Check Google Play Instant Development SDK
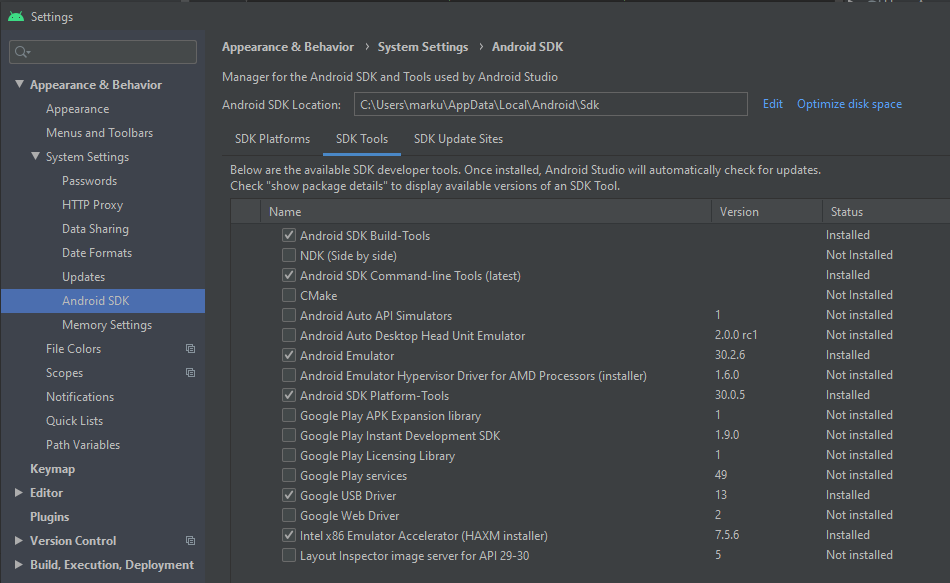950x583 pixels. point(289,435)
